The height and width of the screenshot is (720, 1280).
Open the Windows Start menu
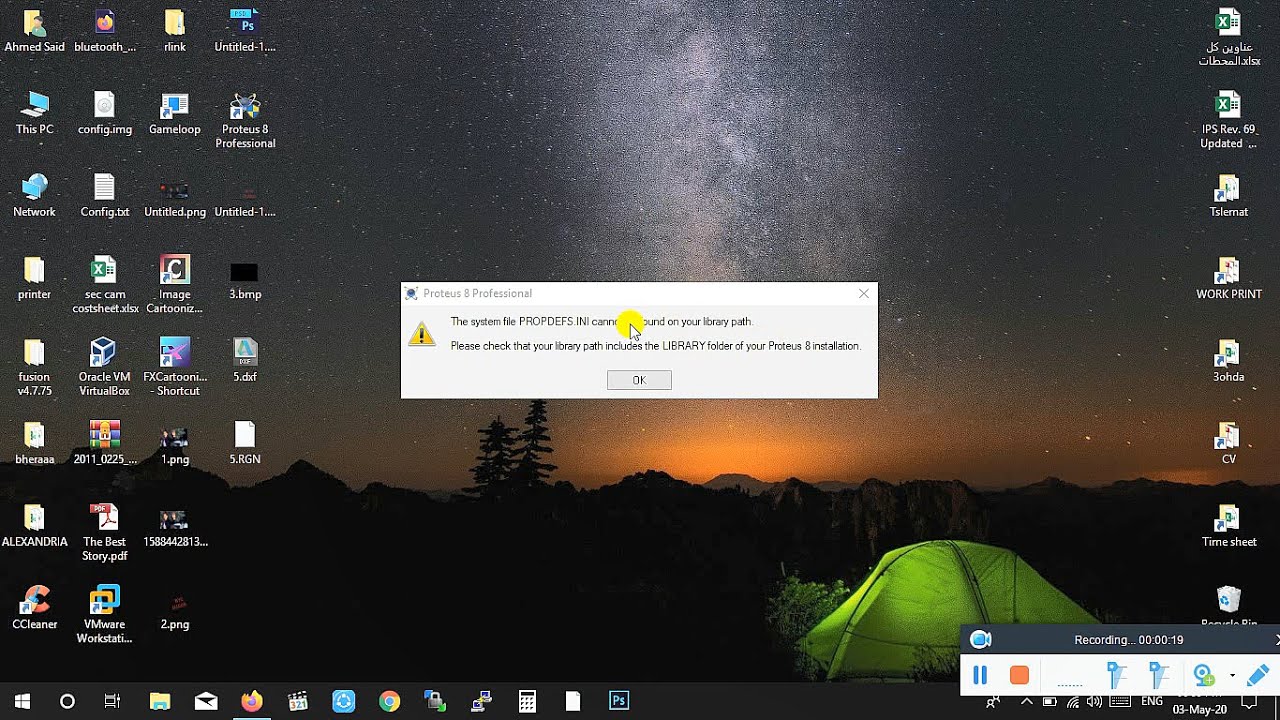[x=22, y=701]
